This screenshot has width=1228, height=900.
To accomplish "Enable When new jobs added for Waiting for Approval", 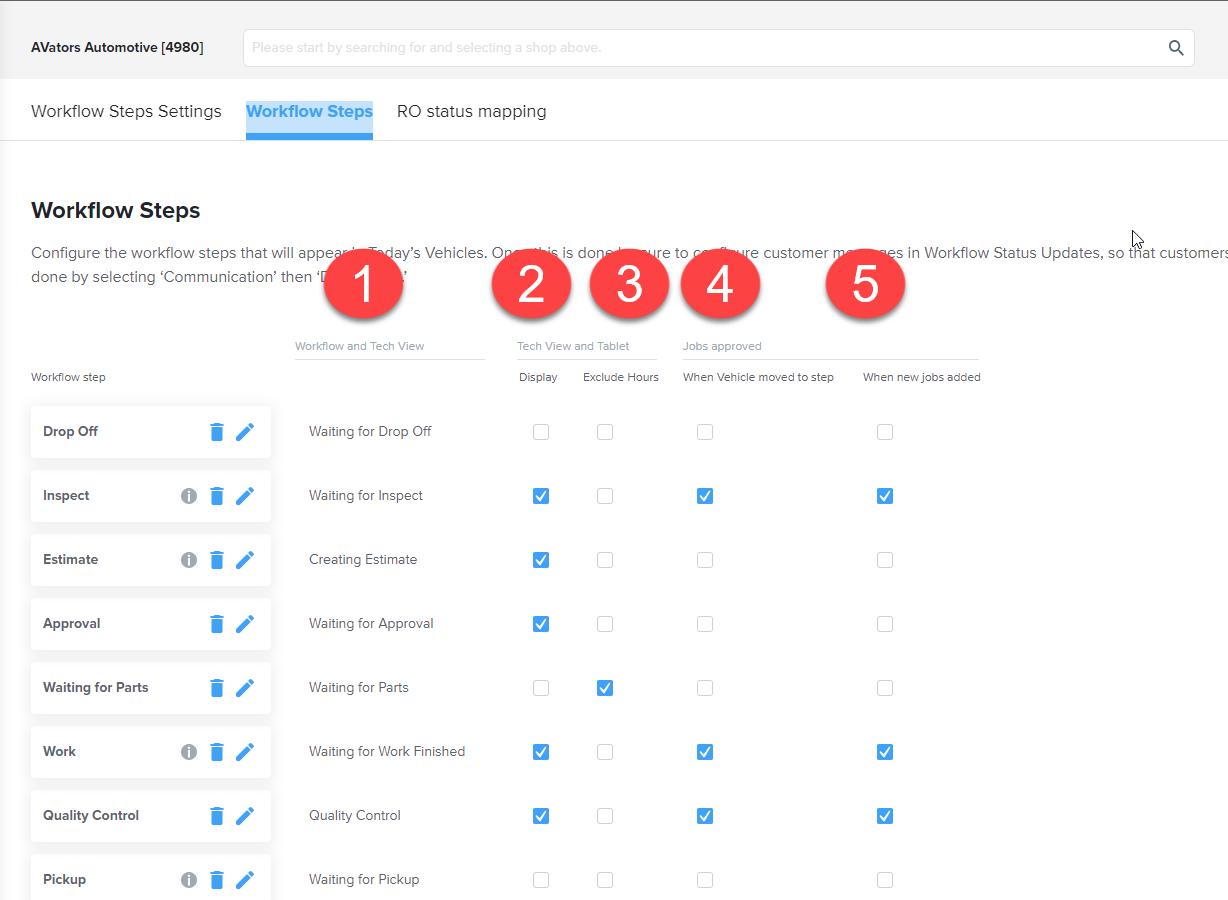I will [884, 623].
